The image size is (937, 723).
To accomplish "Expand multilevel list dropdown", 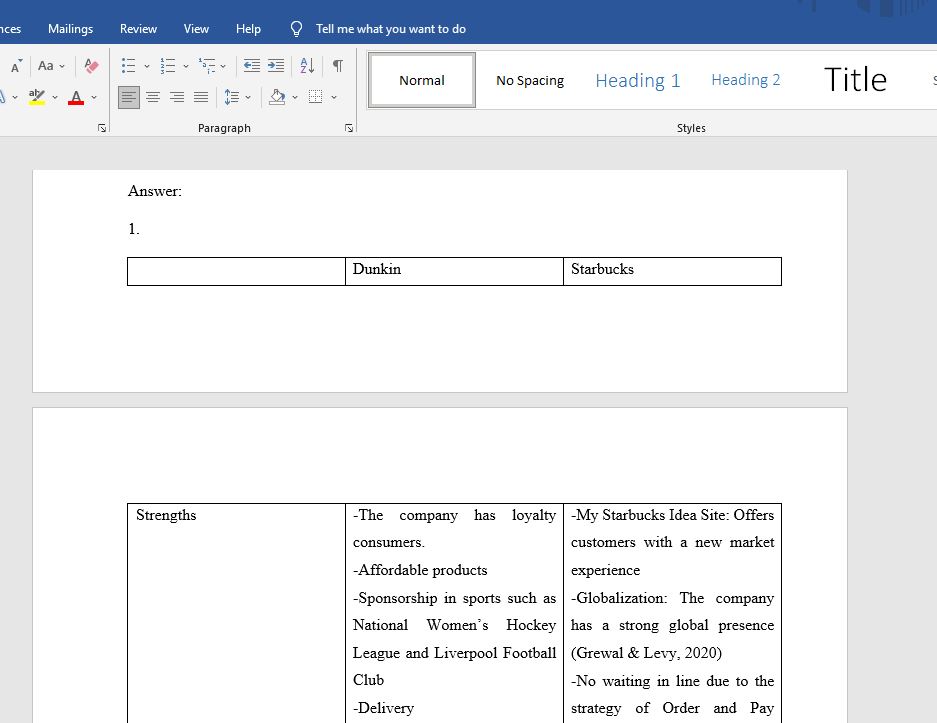I will [223, 66].
